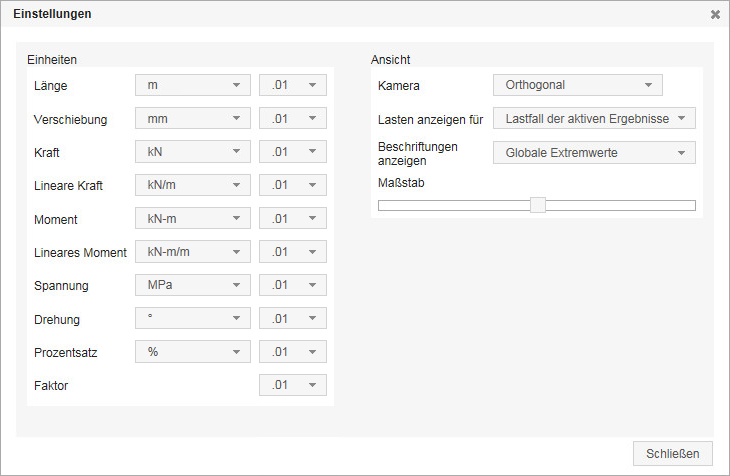Open the Kraft precision dropdown

click(293, 152)
